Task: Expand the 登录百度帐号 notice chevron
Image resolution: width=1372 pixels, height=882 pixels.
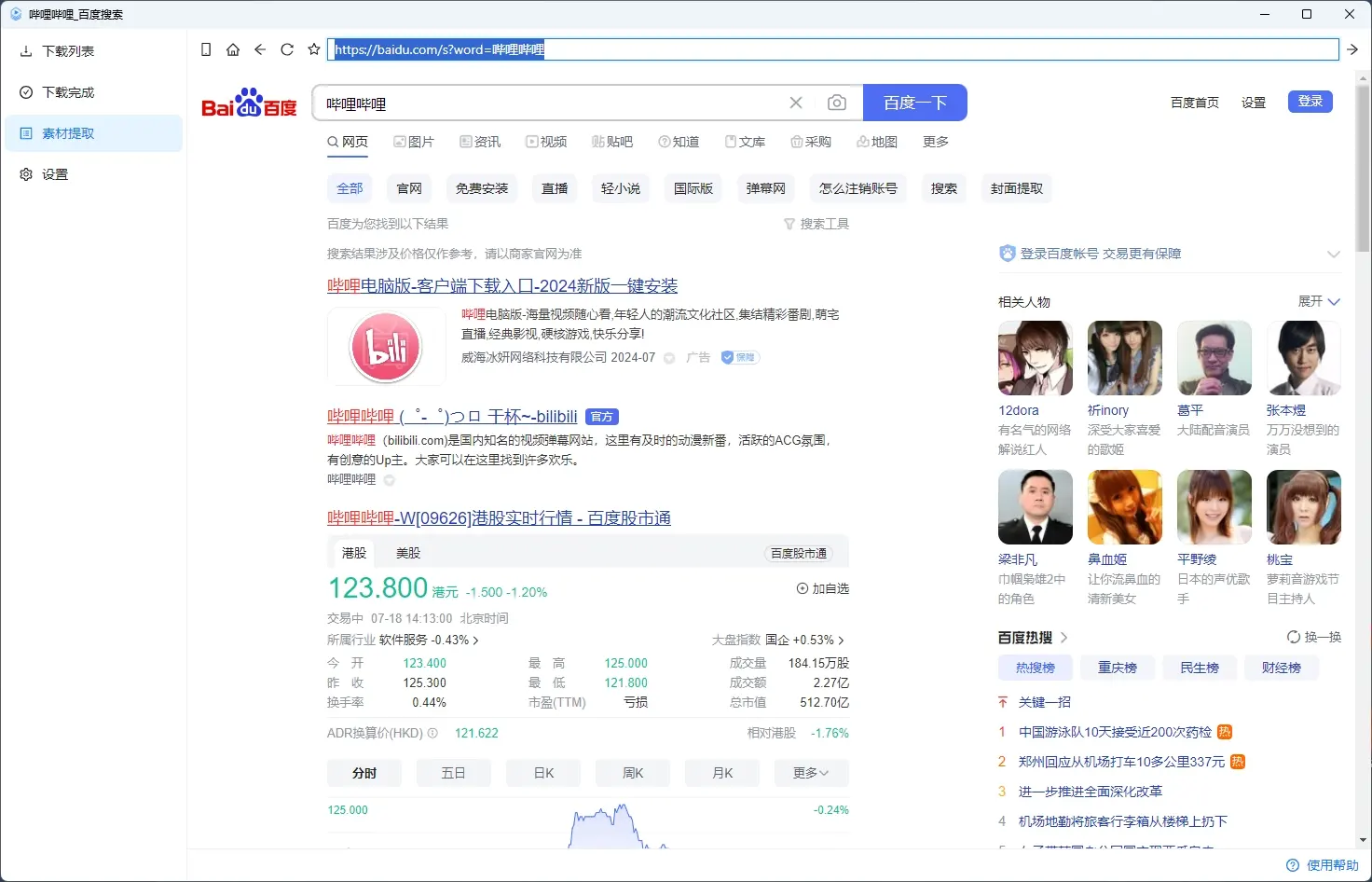Action: (1334, 254)
